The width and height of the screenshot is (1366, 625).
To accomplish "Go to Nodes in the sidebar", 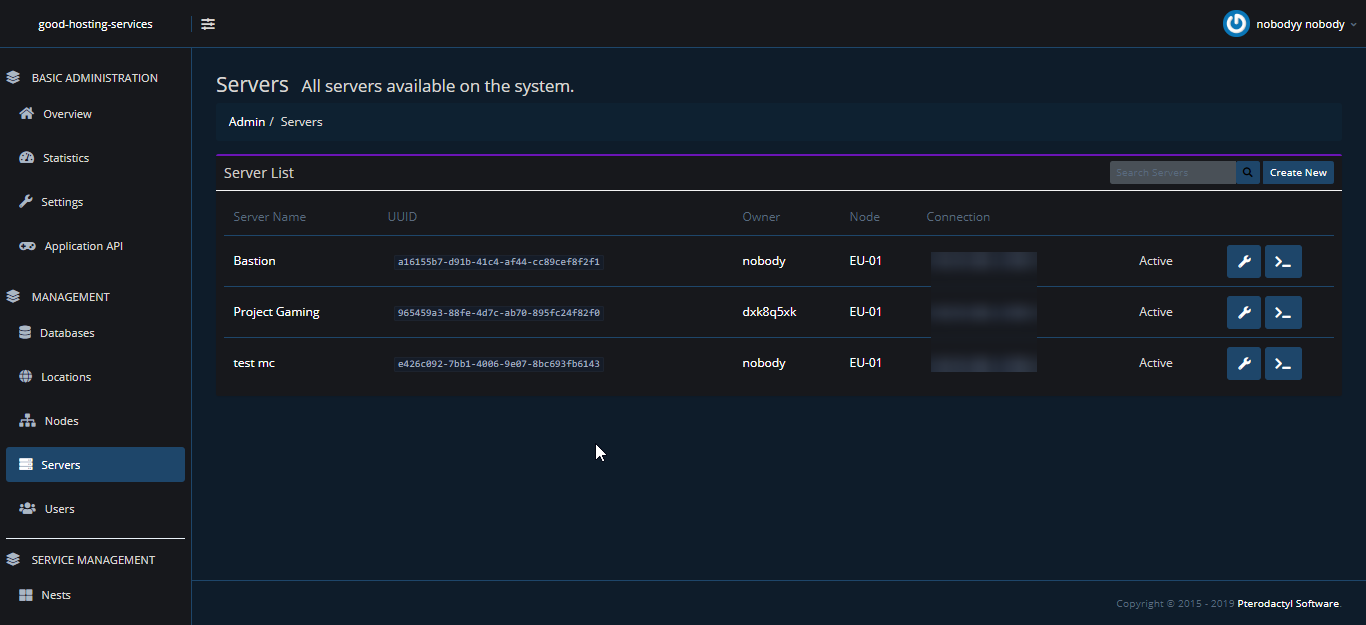I will click(61, 421).
